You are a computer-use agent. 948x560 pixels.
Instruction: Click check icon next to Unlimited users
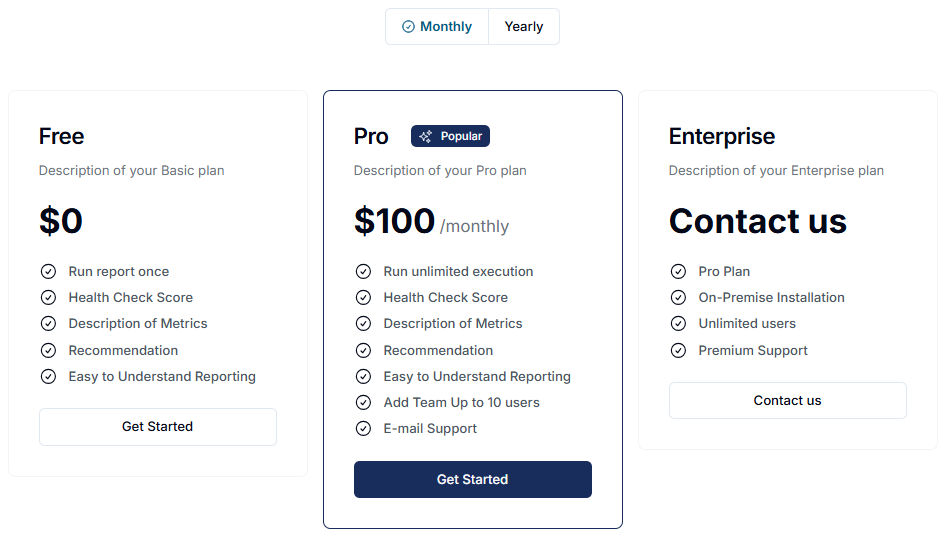678,324
